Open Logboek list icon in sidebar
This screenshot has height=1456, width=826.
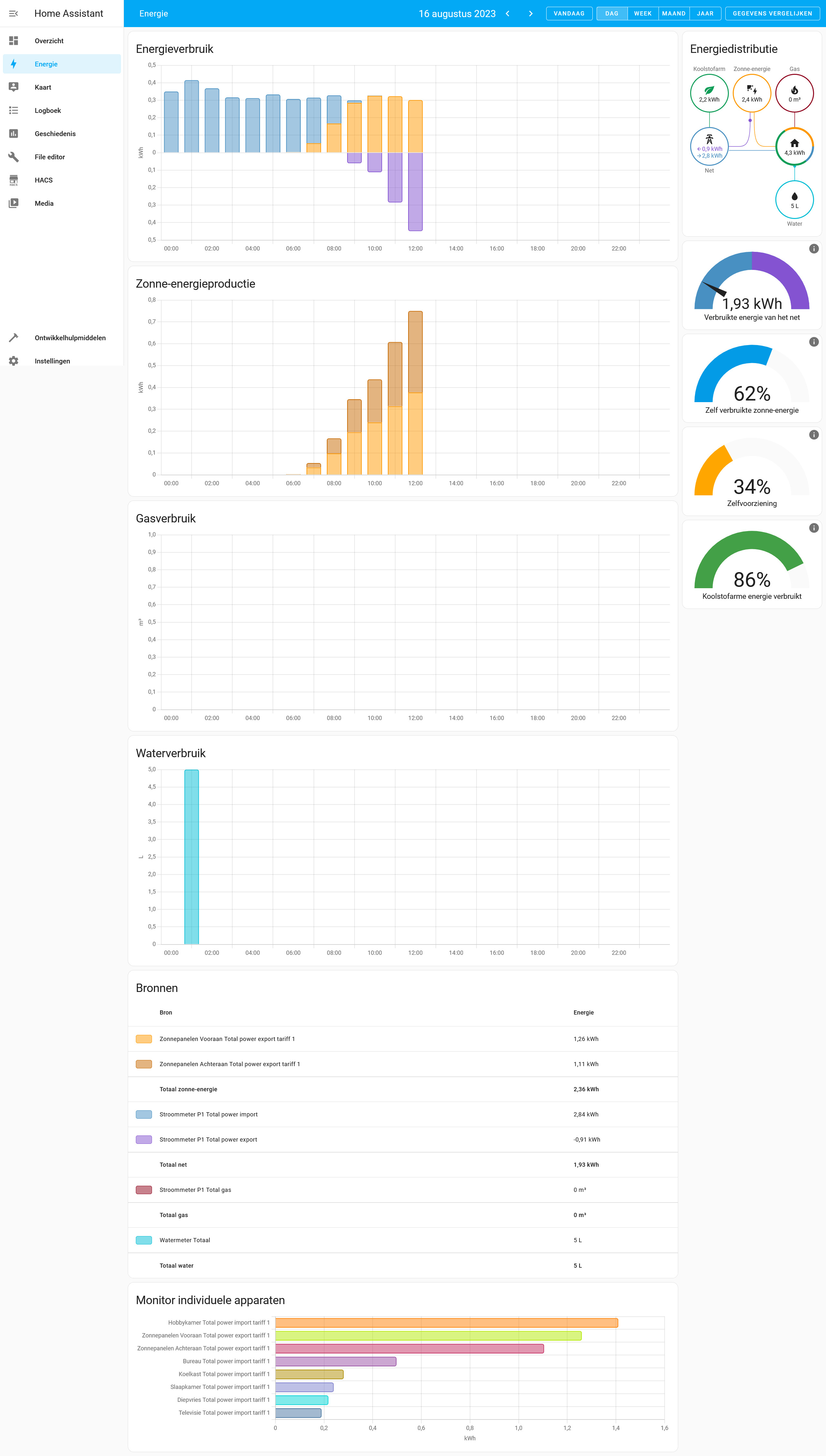click(x=14, y=111)
